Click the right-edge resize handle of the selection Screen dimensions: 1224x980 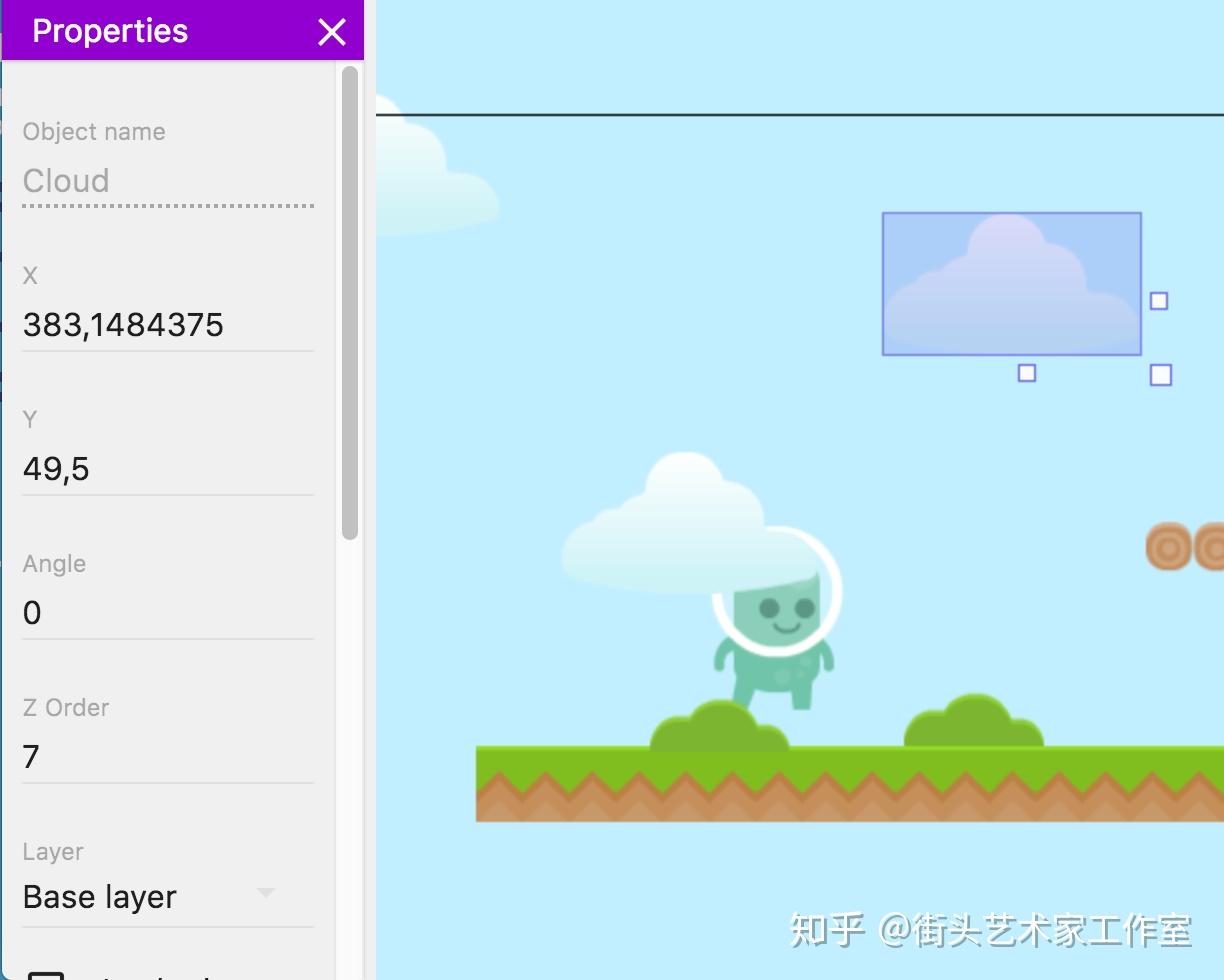pos(1159,299)
